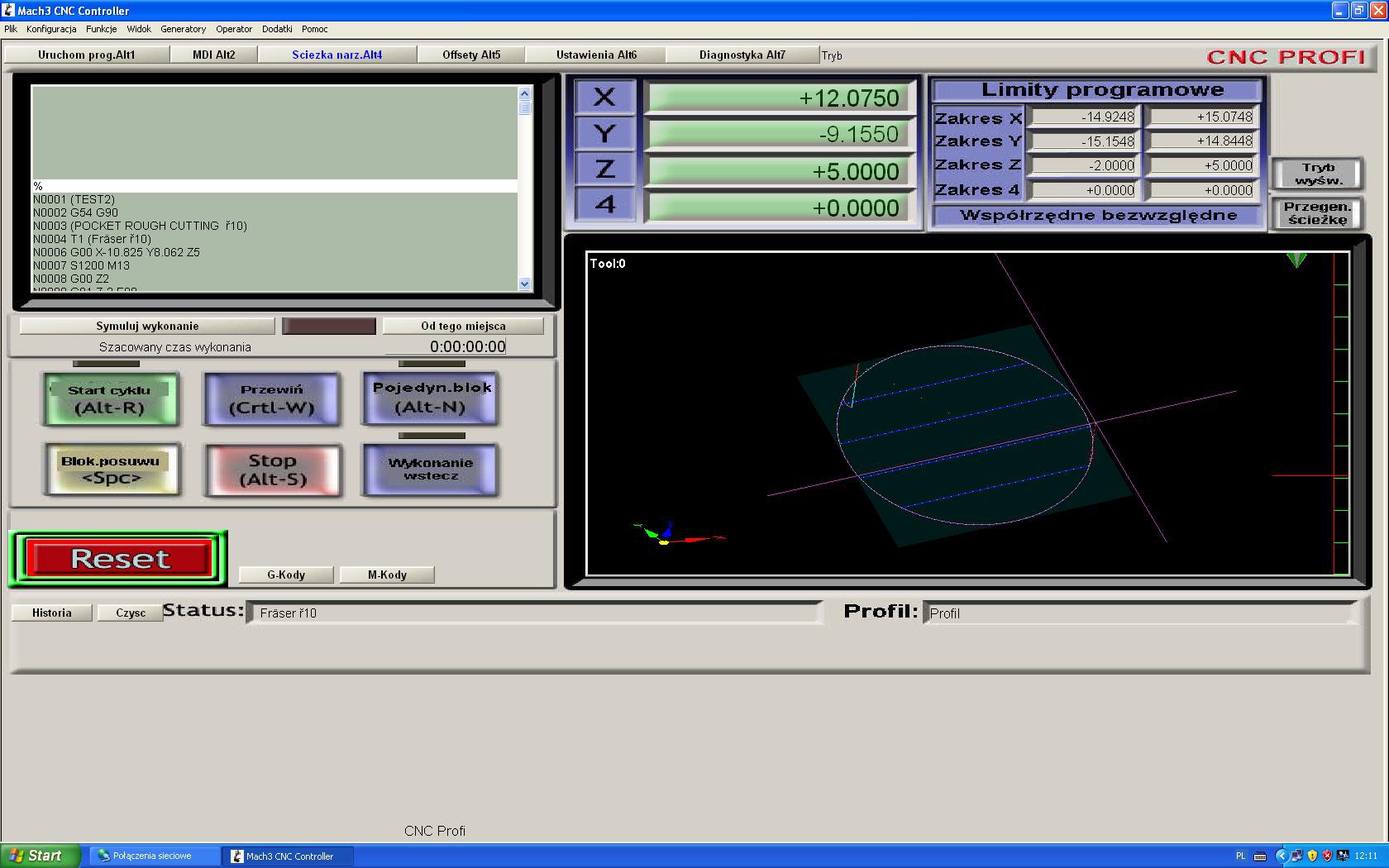Open the Pomoc menu

click(x=315, y=29)
